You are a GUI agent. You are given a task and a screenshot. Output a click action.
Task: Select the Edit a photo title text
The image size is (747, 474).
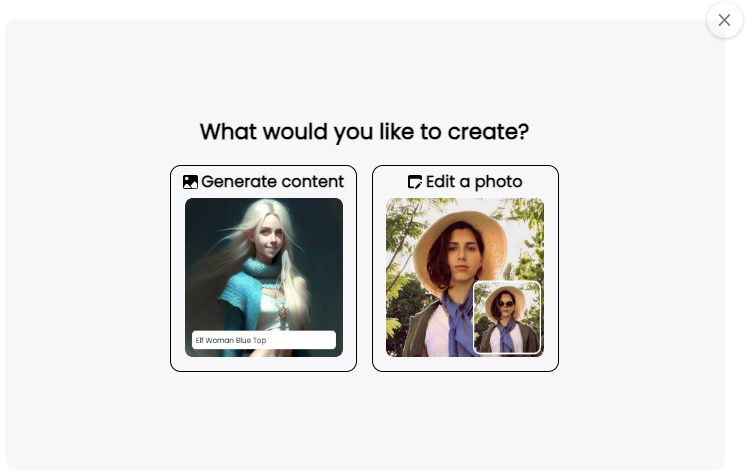tap(474, 182)
